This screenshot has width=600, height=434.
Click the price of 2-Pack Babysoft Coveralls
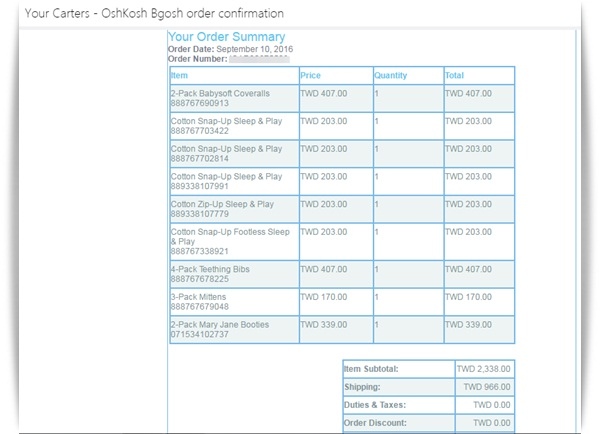pos(324,93)
